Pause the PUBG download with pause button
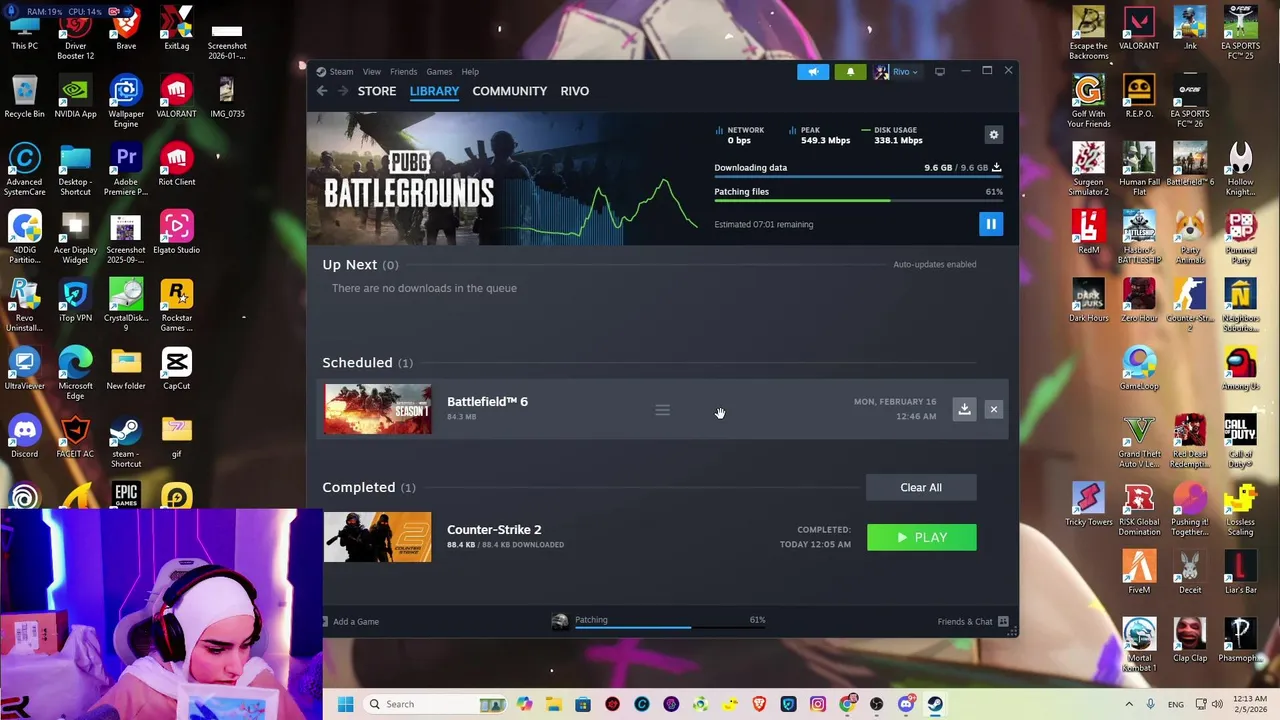Image resolution: width=1280 pixels, height=720 pixels. click(x=990, y=224)
